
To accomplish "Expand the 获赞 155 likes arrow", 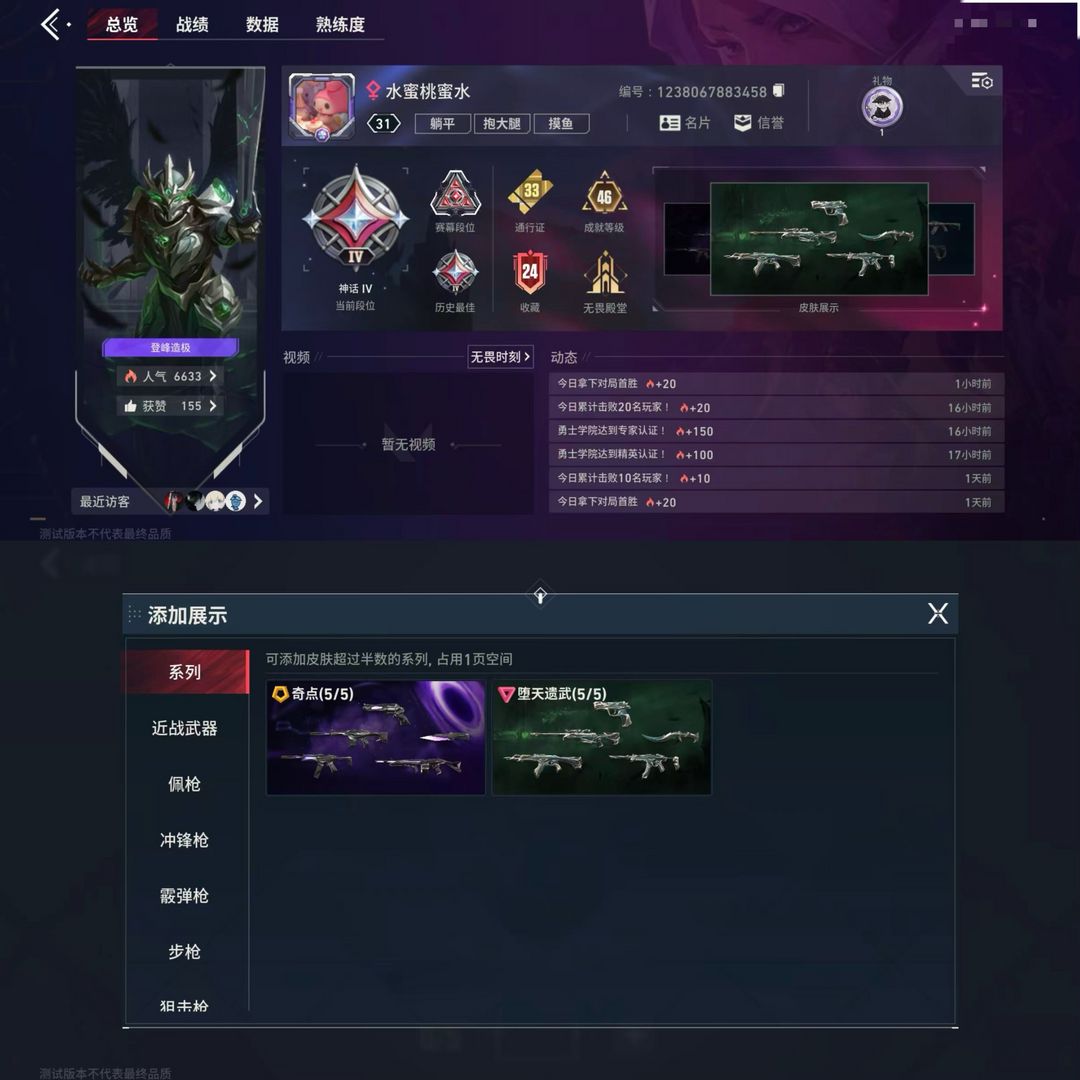I will click(x=213, y=406).
